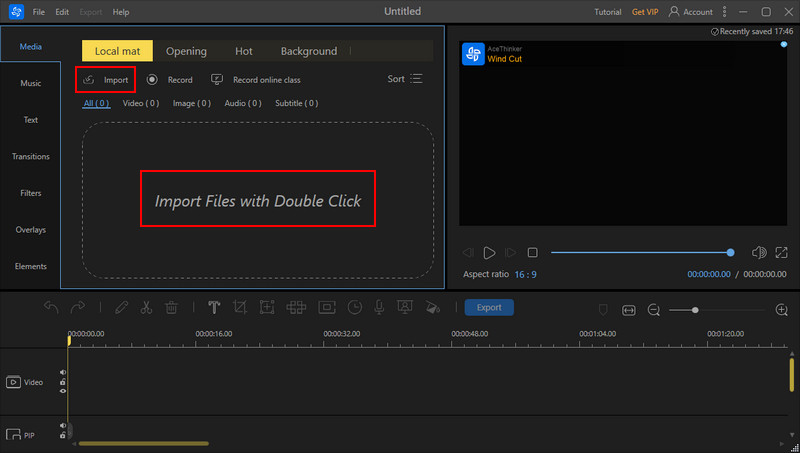This screenshot has width=800, height=453.
Task: Click Record online class
Action: click(x=256, y=80)
